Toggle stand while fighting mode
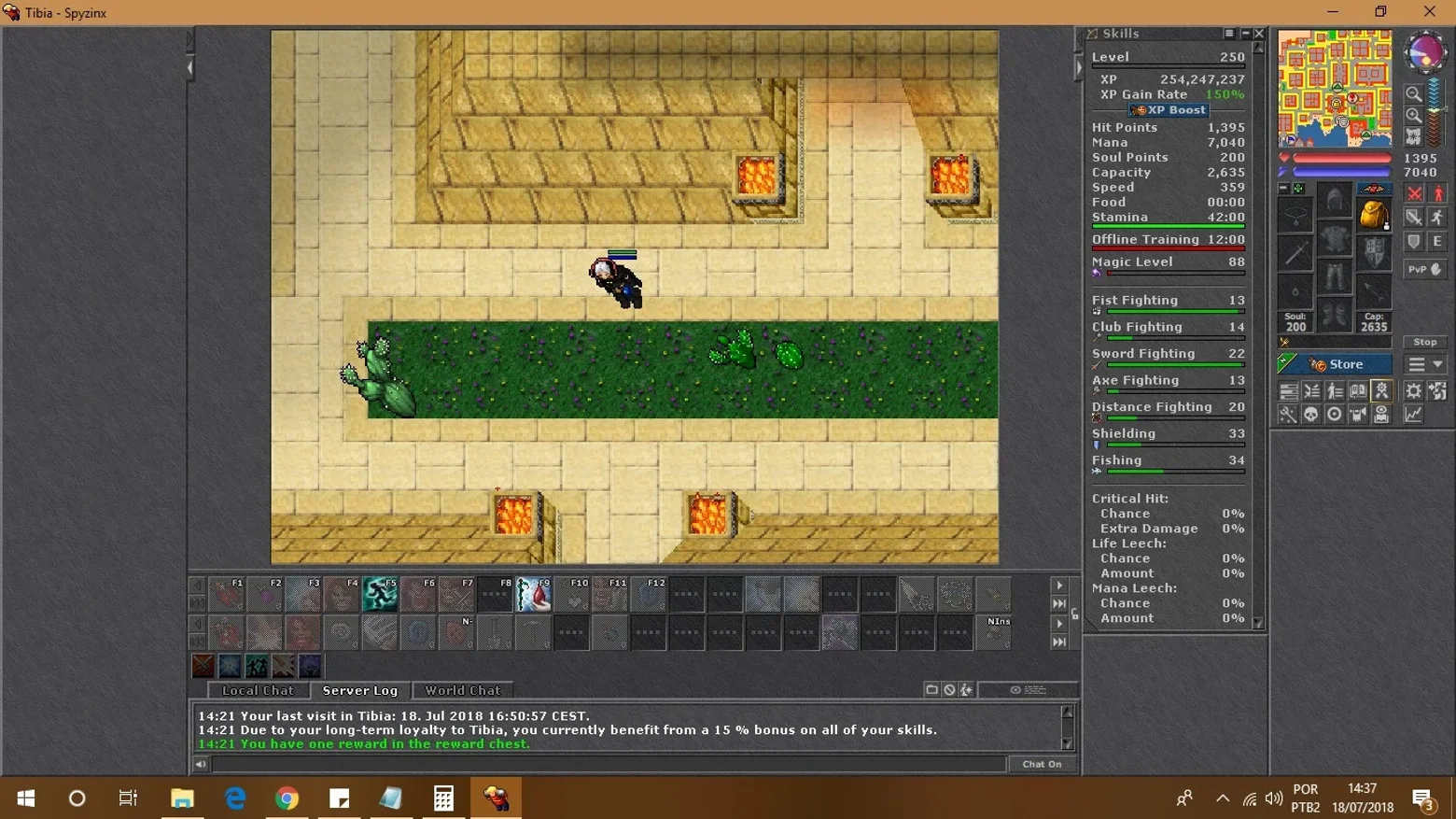 (1437, 193)
